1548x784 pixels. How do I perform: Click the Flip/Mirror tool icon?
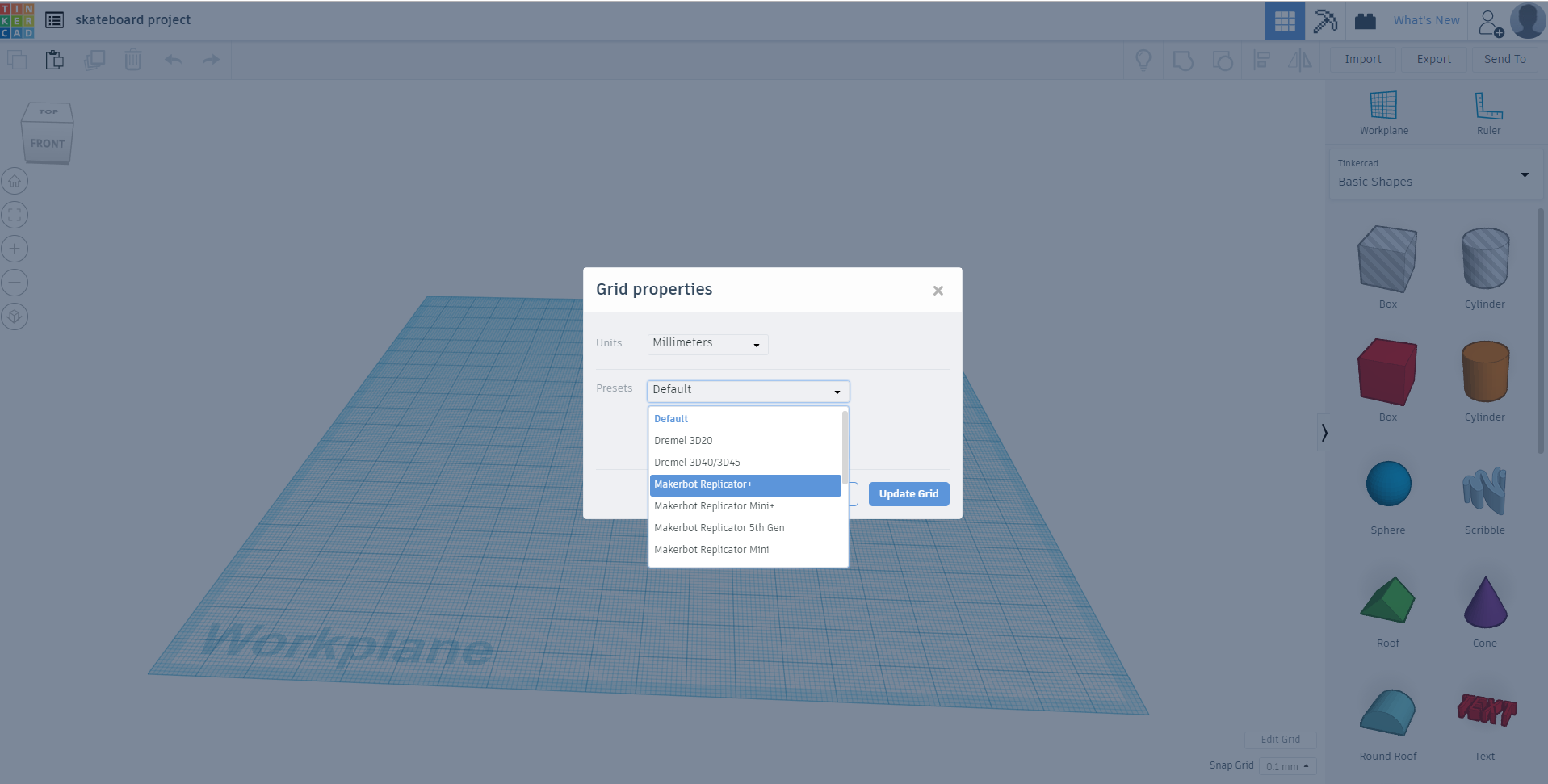(1300, 60)
